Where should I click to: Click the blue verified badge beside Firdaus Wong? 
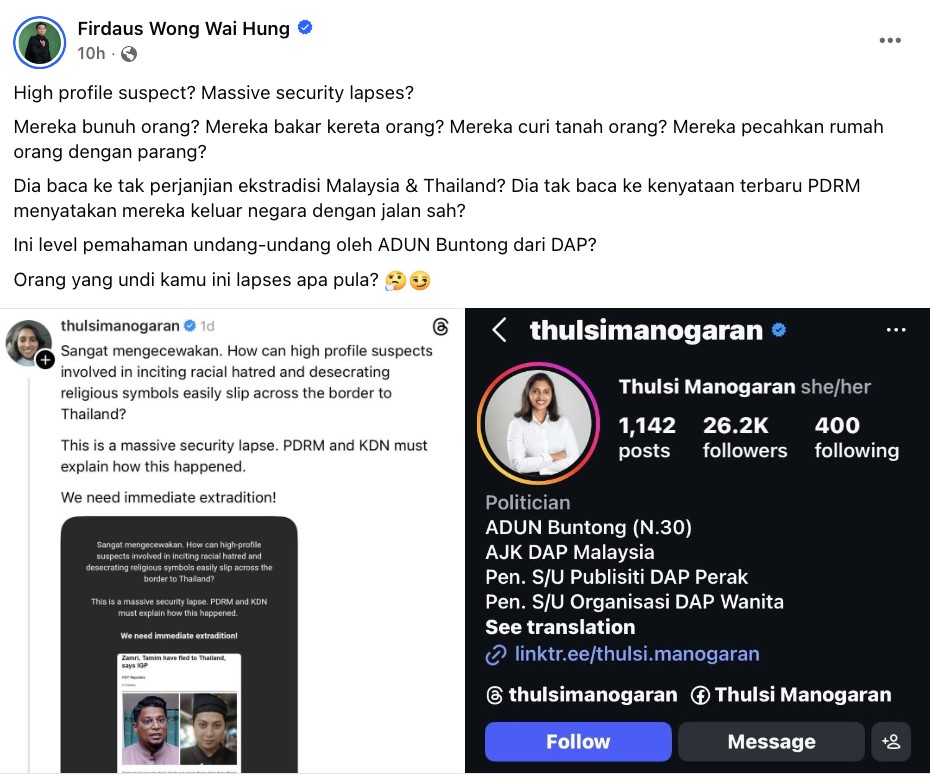tap(305, 27)
